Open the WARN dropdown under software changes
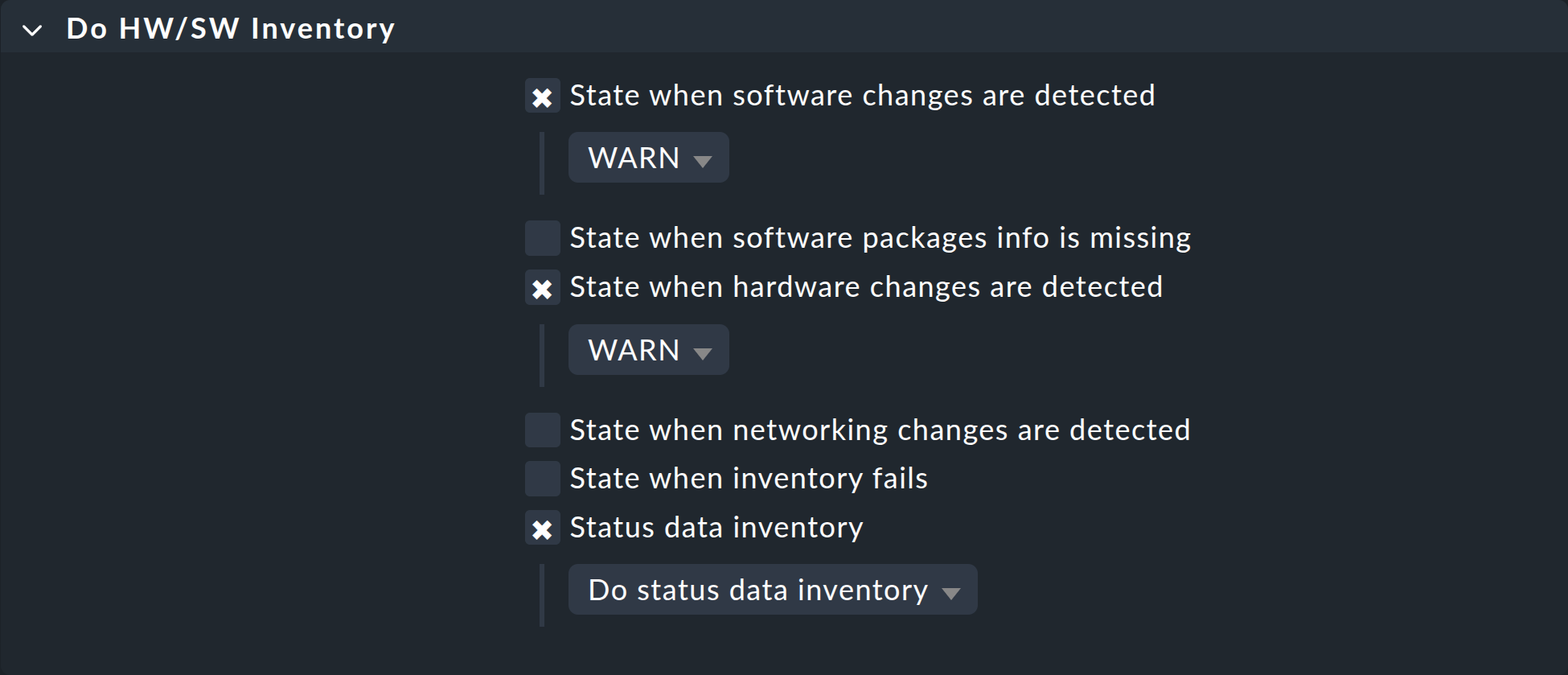 (x=648, y=157)
